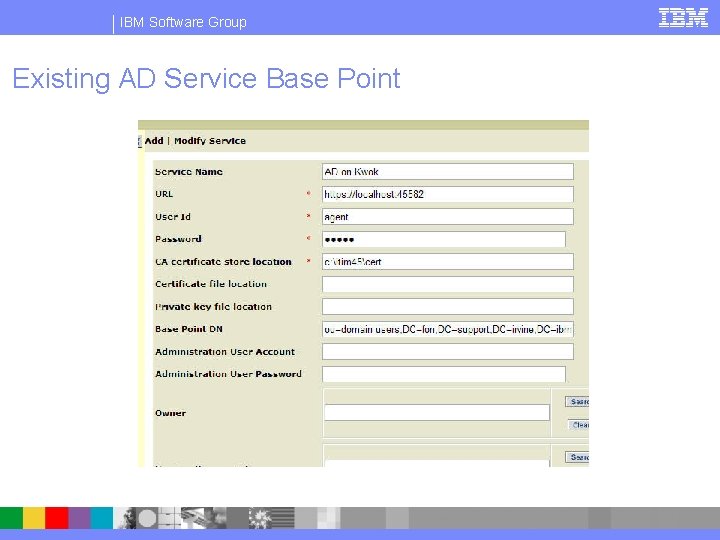Viewport: 720px width, 540px height.
Task: Click the IBM logo
Action: [x=683, y=18]
